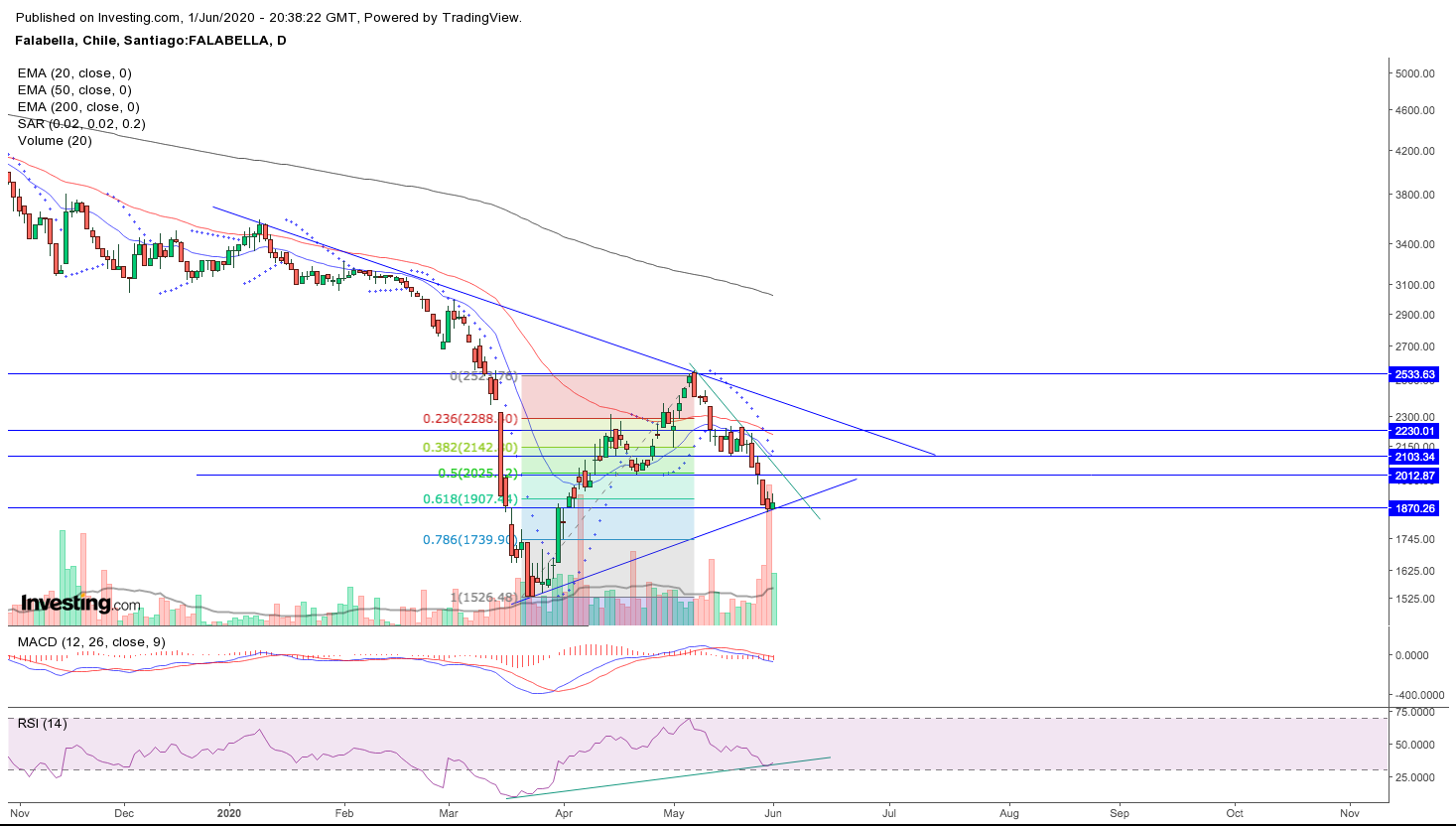This screenshot has height=826, width=1456.
Task: Select the 2103.34 blue price tag
Action: click(1415, 457)
